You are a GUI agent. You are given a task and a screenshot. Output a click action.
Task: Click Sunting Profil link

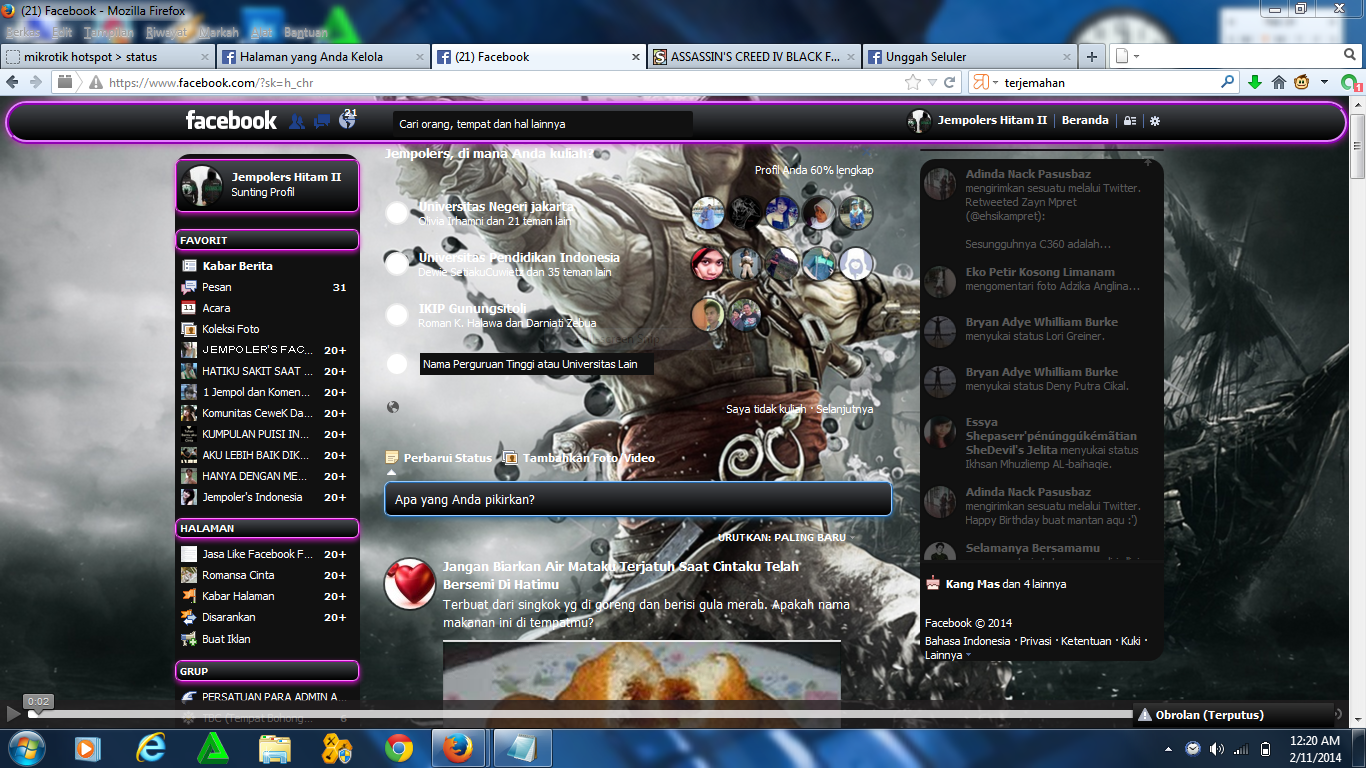pyautogui.click(x=263, y=192)
